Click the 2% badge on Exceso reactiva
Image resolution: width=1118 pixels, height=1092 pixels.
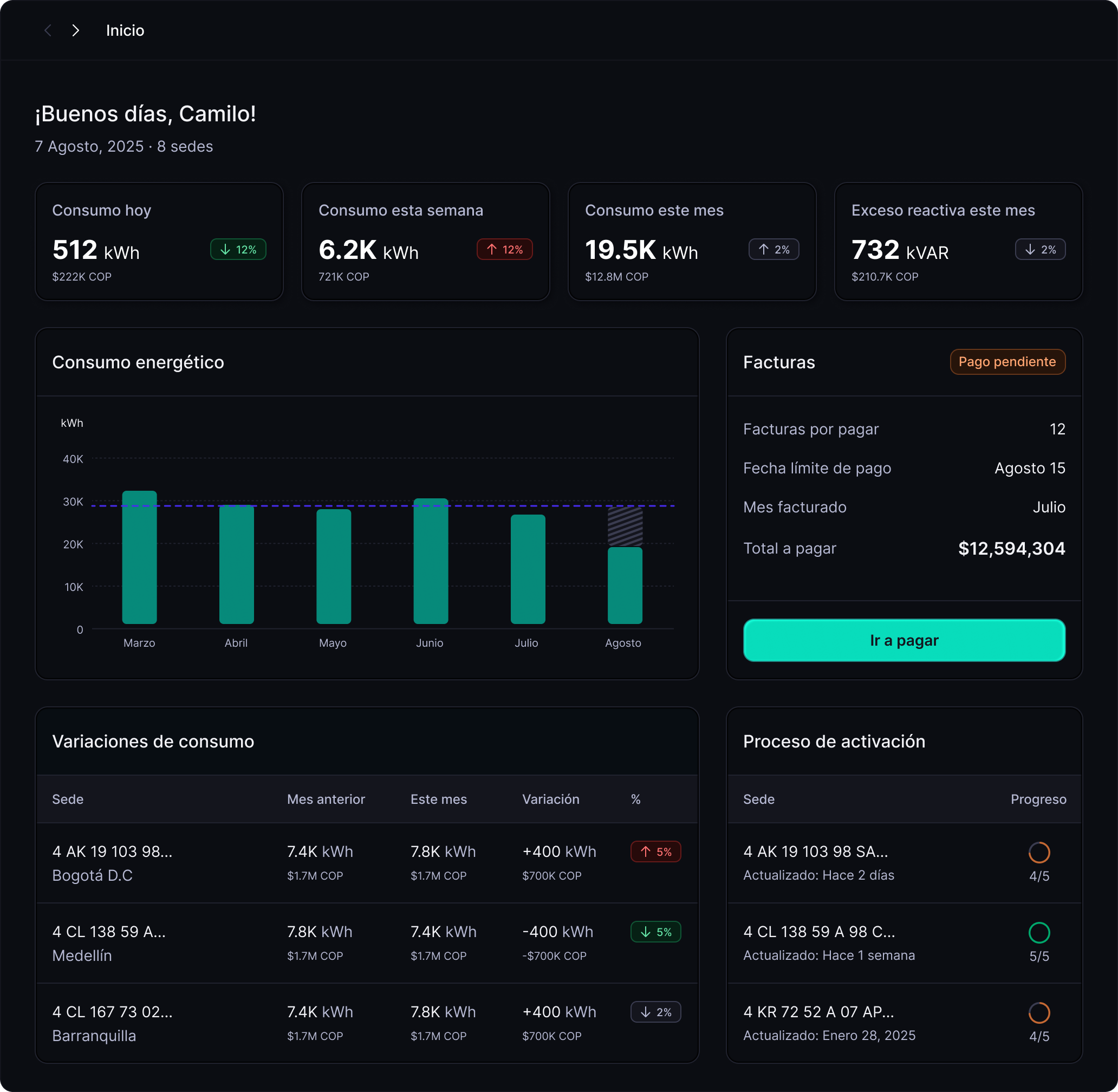click(x=1039, y=250)
